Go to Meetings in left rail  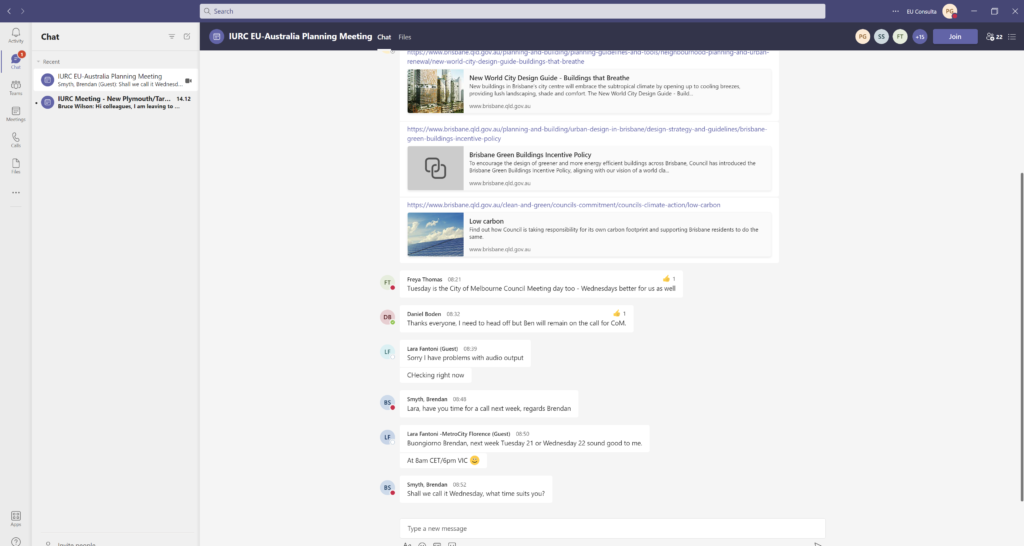pos(15,113)
